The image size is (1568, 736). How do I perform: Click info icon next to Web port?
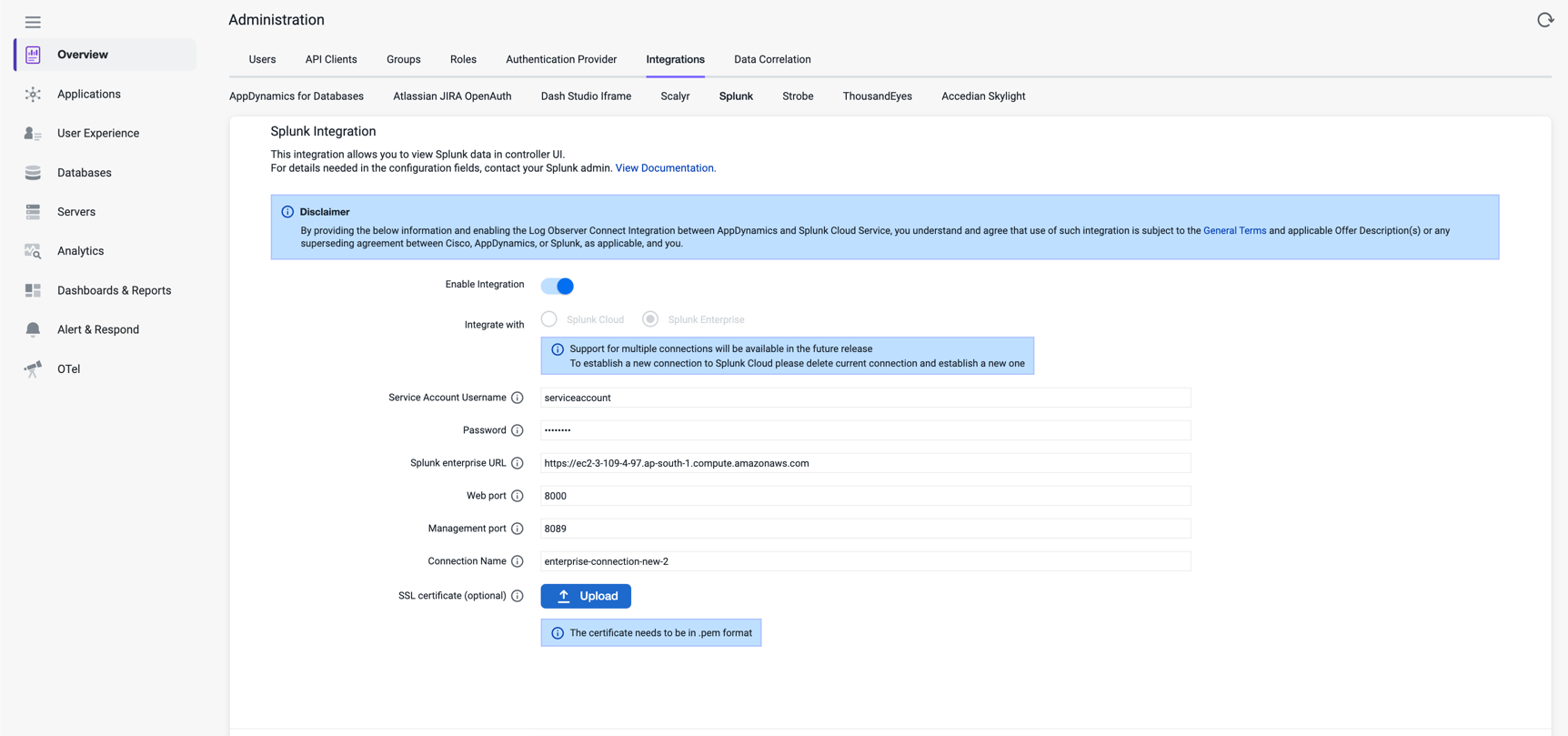point(518,496)
